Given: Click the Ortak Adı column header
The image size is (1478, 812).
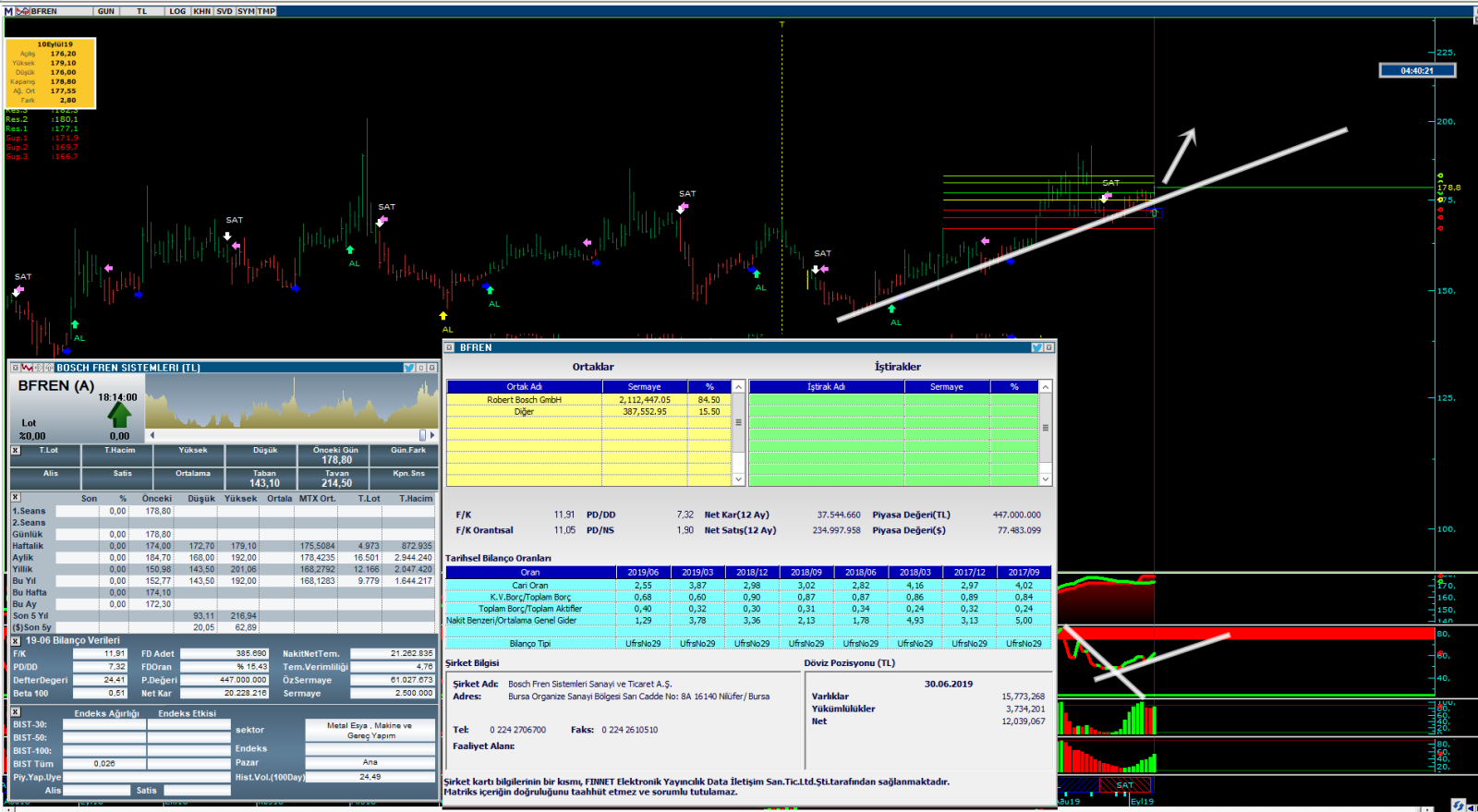Looking at the screenshot, I should click(524, 387).
